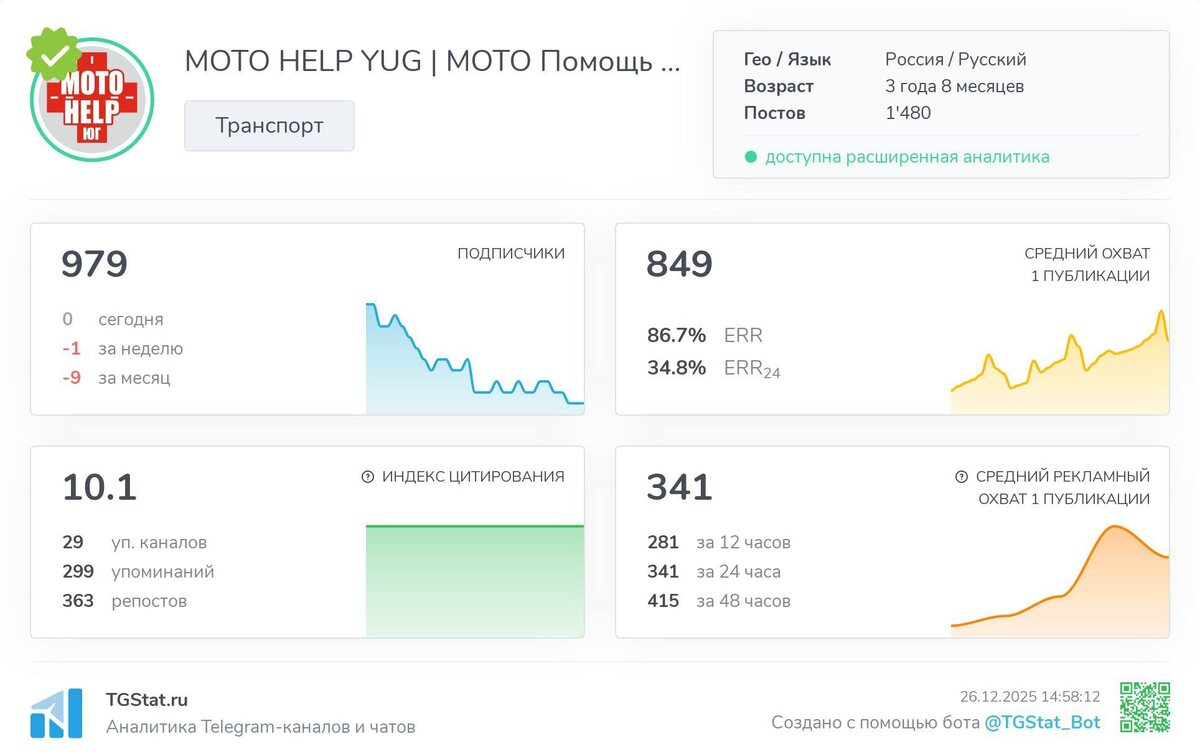Click the 299 упоминаний row
Viewport: 1200px width, 754px height.
click(138, 572)
